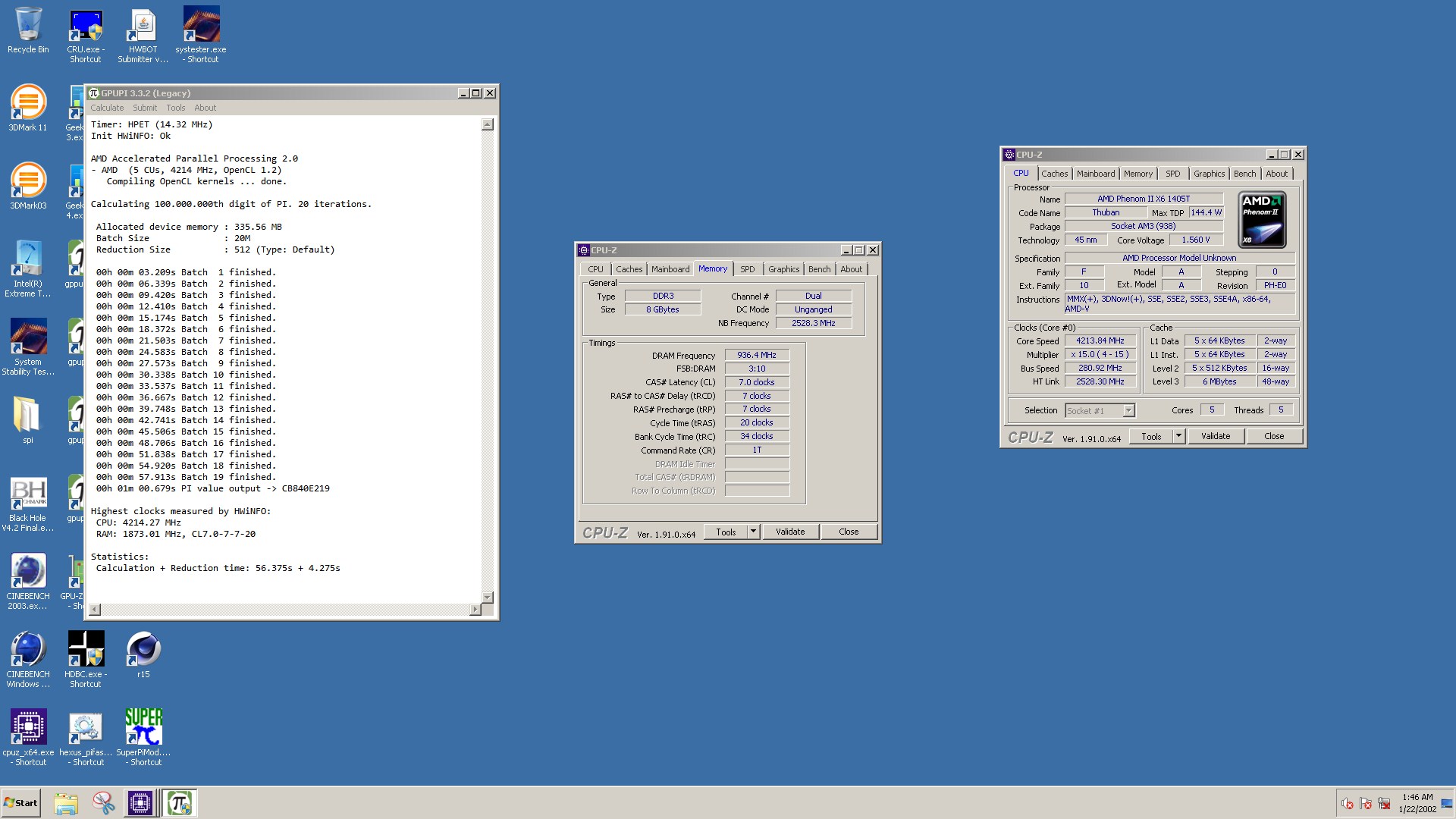This screenshot has width=1456, height=819.
Task: Open CRU.exe shortcut on desktop
Action: 86,35
